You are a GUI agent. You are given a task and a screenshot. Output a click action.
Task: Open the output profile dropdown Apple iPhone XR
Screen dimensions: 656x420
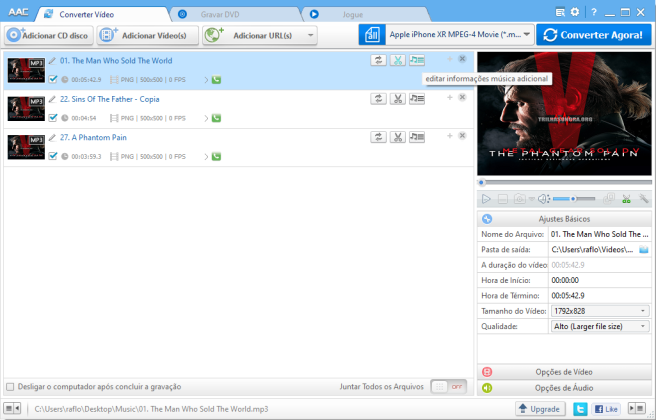459,35
